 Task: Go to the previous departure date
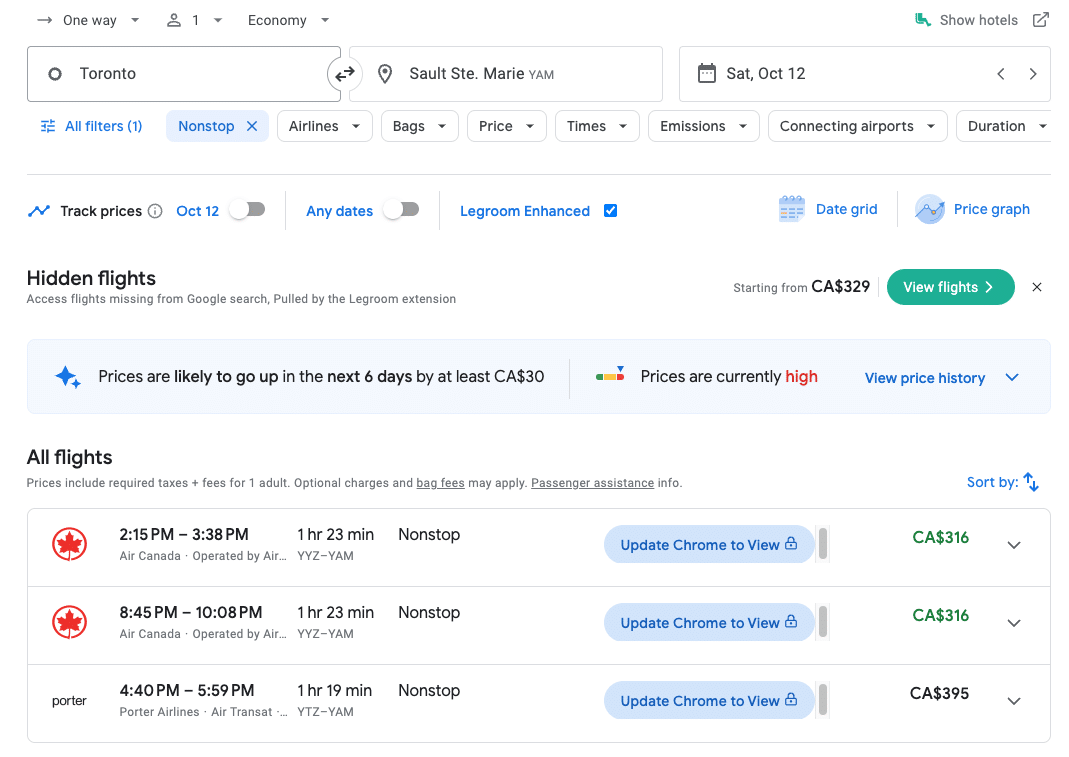(x=1000, y=74)
